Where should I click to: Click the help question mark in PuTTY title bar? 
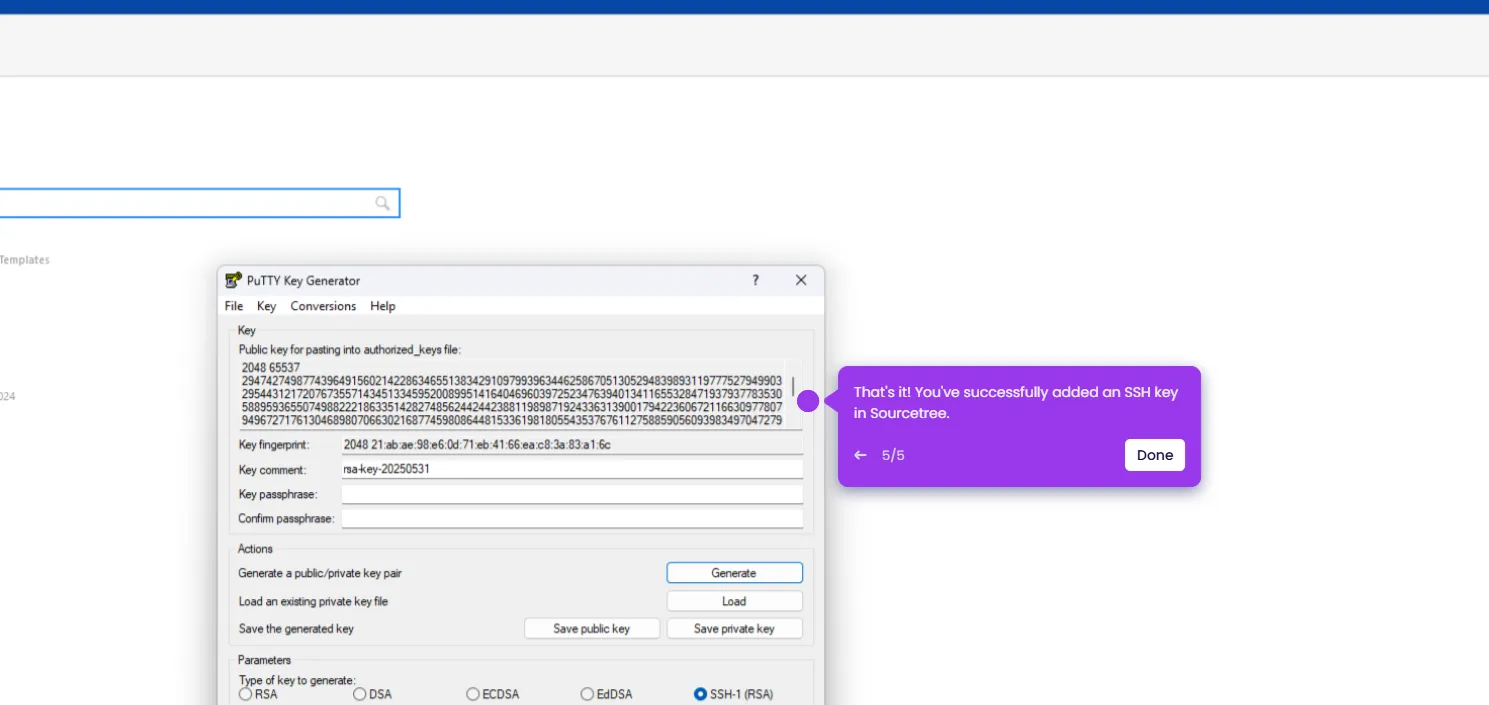click(x=755, y=280)
